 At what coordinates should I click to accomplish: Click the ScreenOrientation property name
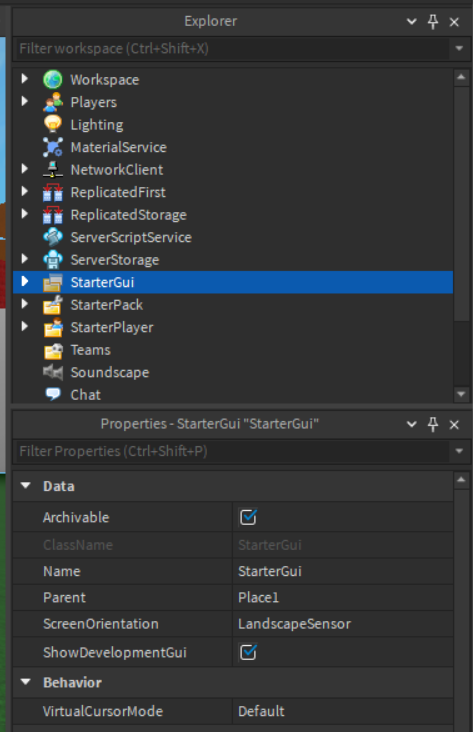coord(101,624)
